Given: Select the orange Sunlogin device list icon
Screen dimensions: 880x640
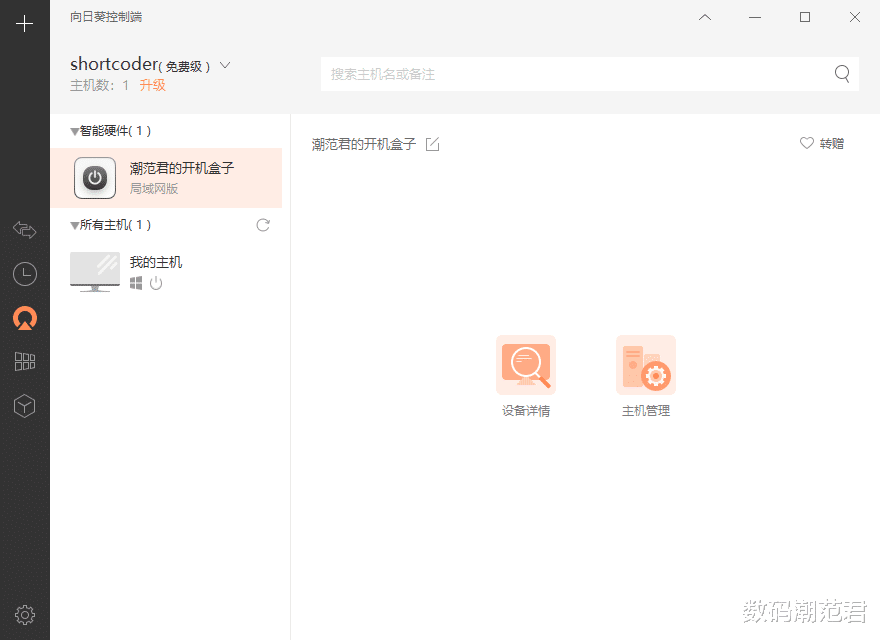Looking at the screenshot, I should (25, 318).
